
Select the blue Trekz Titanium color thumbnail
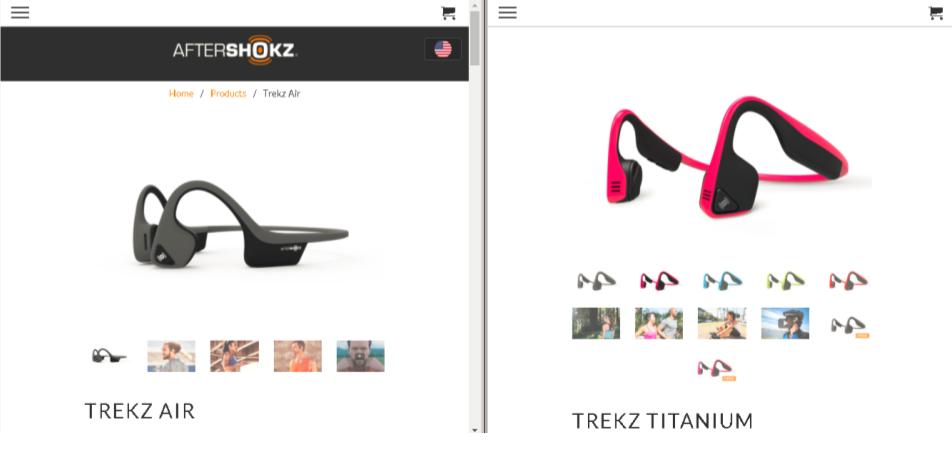pos(722,280)
